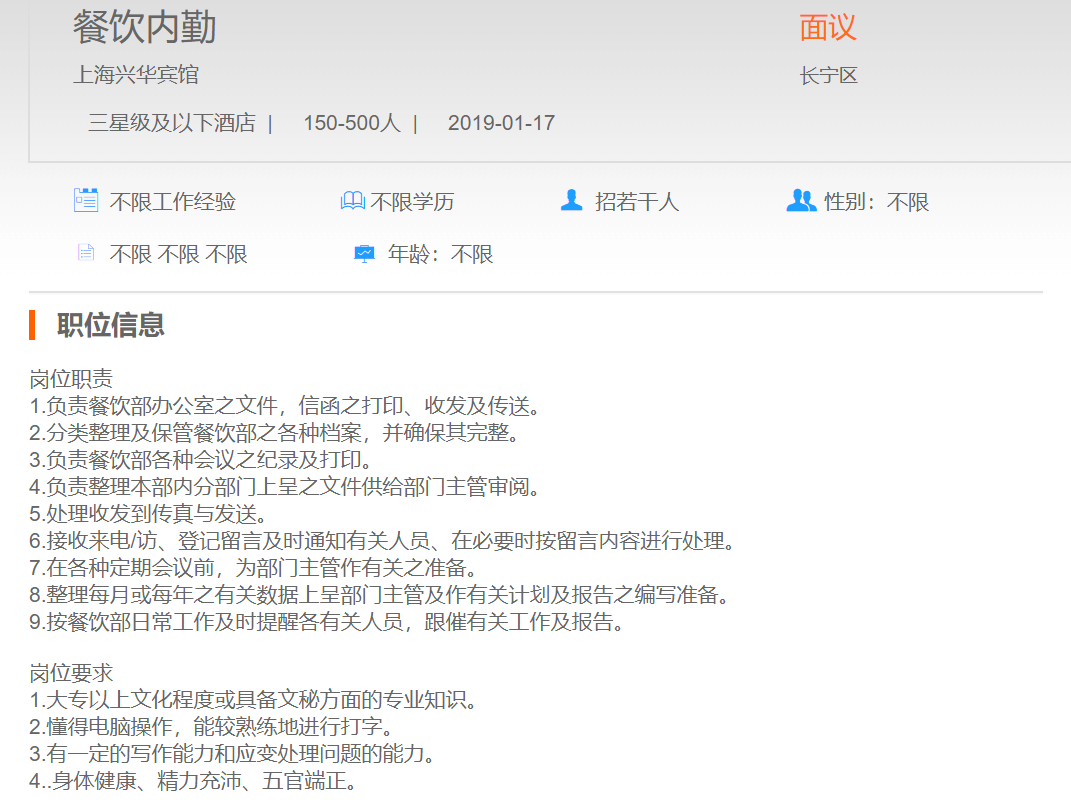
Task: Select the 长宁区 district label
Action: (828, 76)
